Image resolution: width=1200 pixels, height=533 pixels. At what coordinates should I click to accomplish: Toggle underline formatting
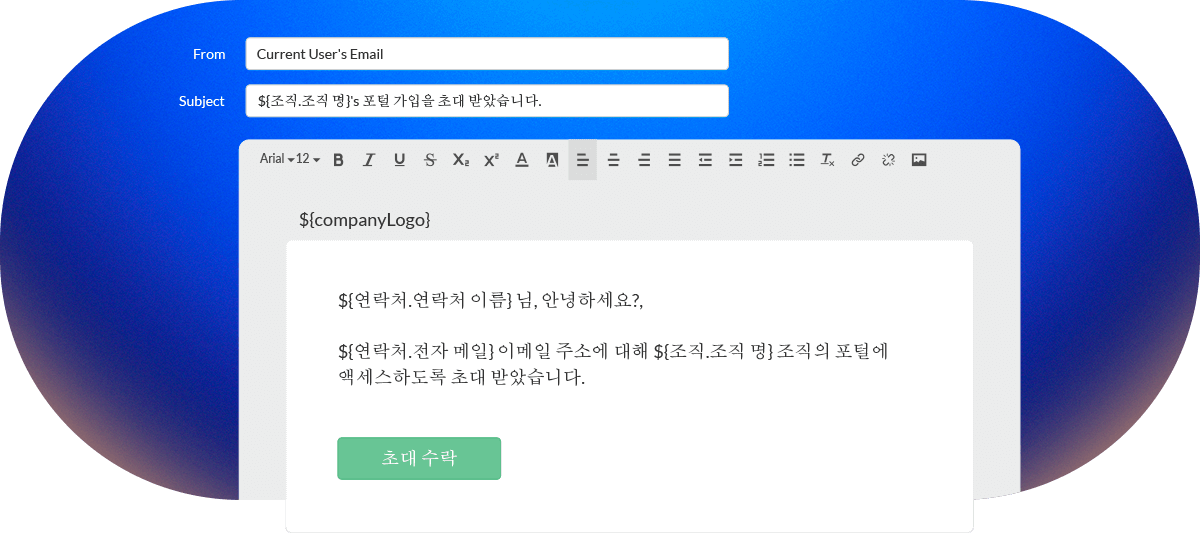point(399,160)
